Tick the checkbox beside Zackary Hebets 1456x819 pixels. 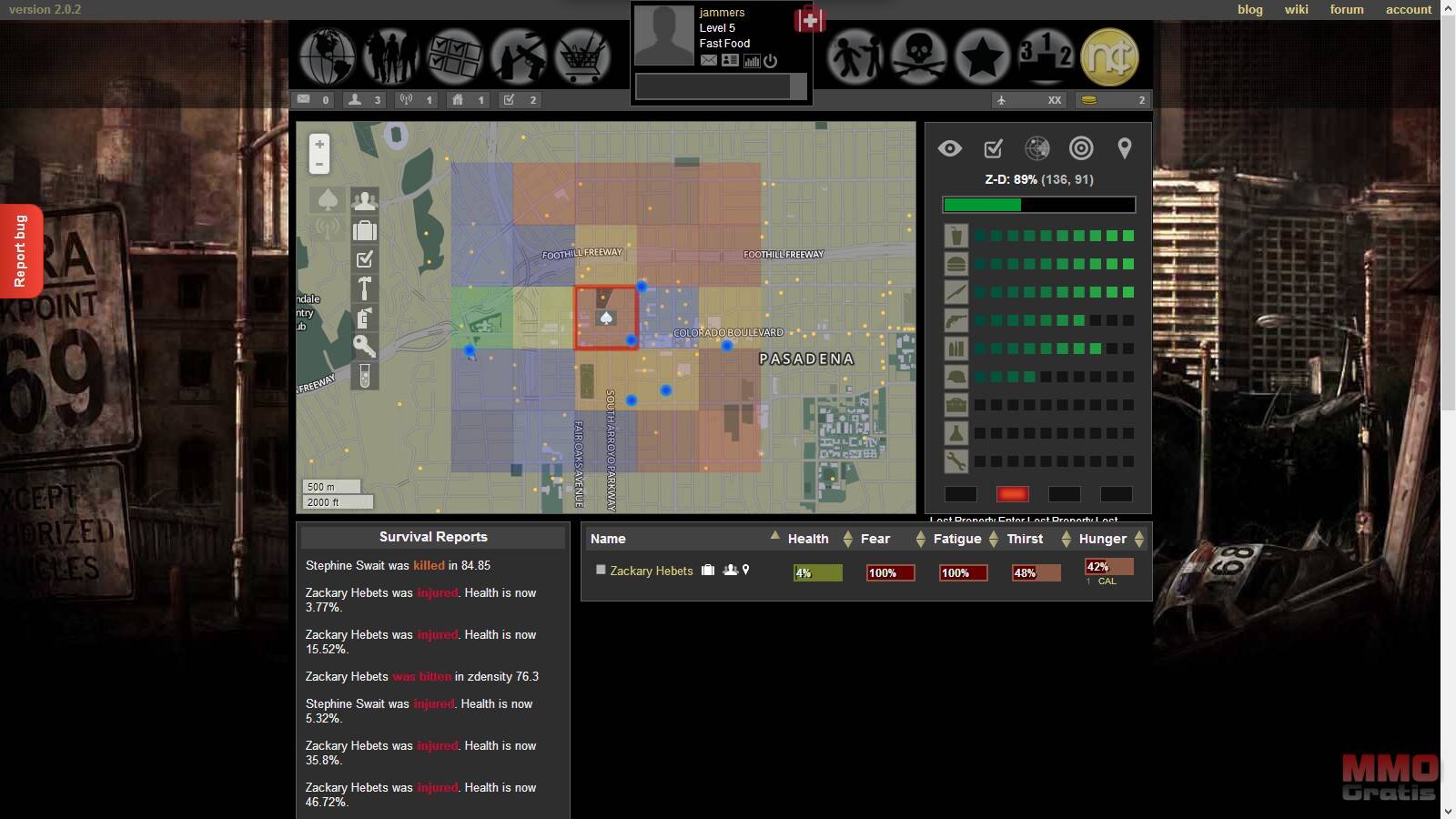[601, 570]
